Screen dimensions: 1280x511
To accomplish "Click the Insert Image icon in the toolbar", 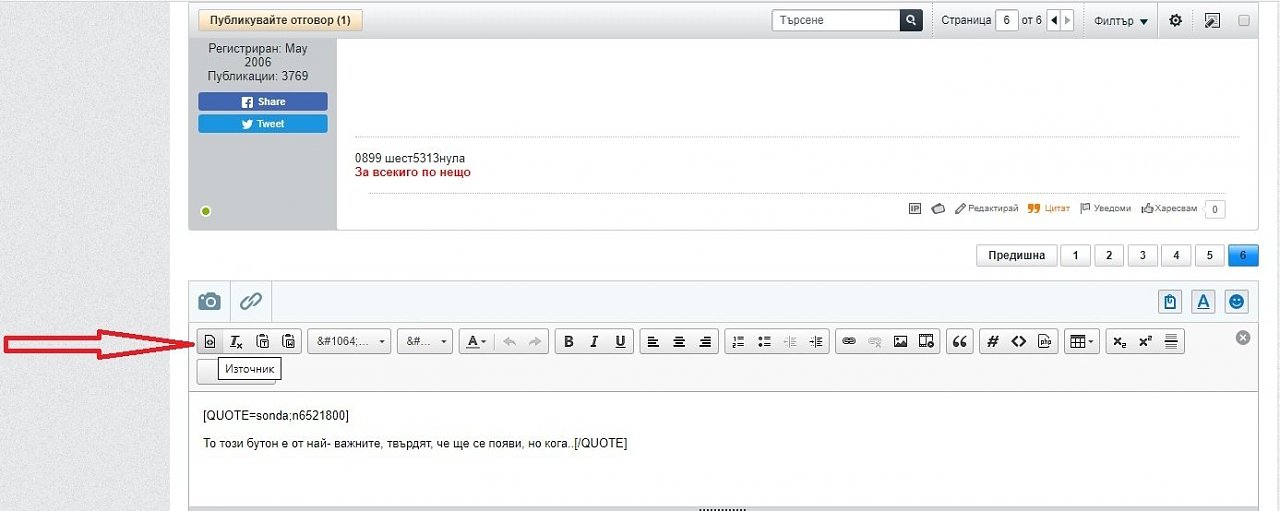I will [x=900, y=342].
